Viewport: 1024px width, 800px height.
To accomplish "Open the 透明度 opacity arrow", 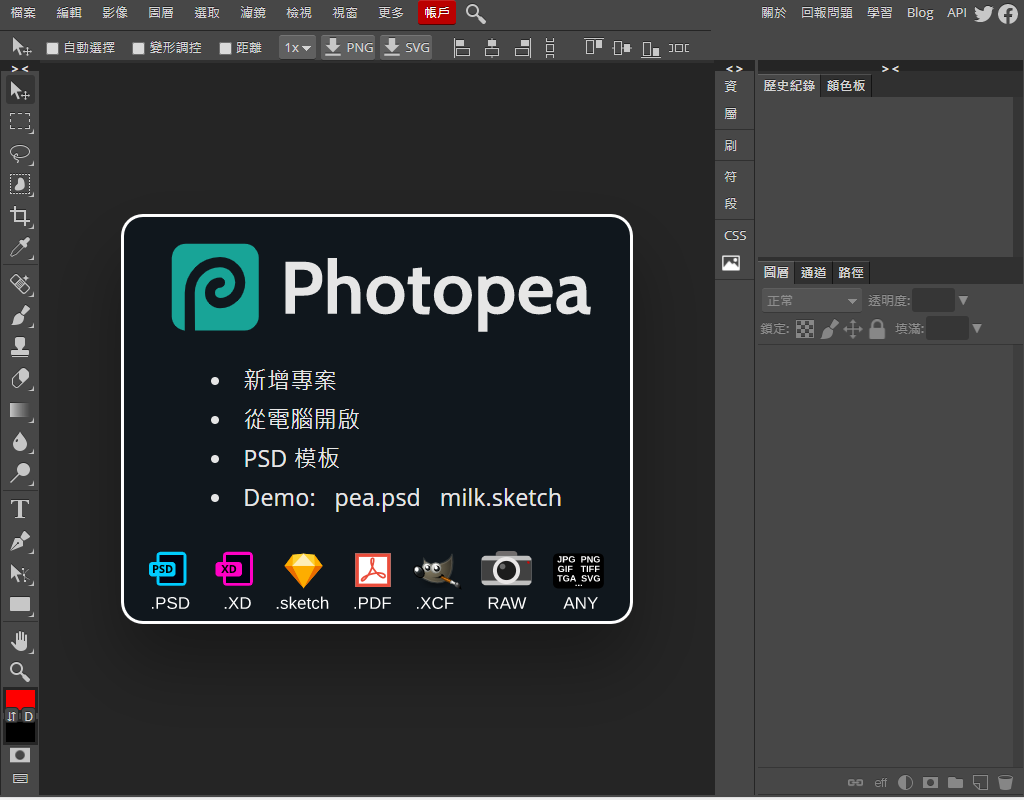I will [x=963, y=300].
